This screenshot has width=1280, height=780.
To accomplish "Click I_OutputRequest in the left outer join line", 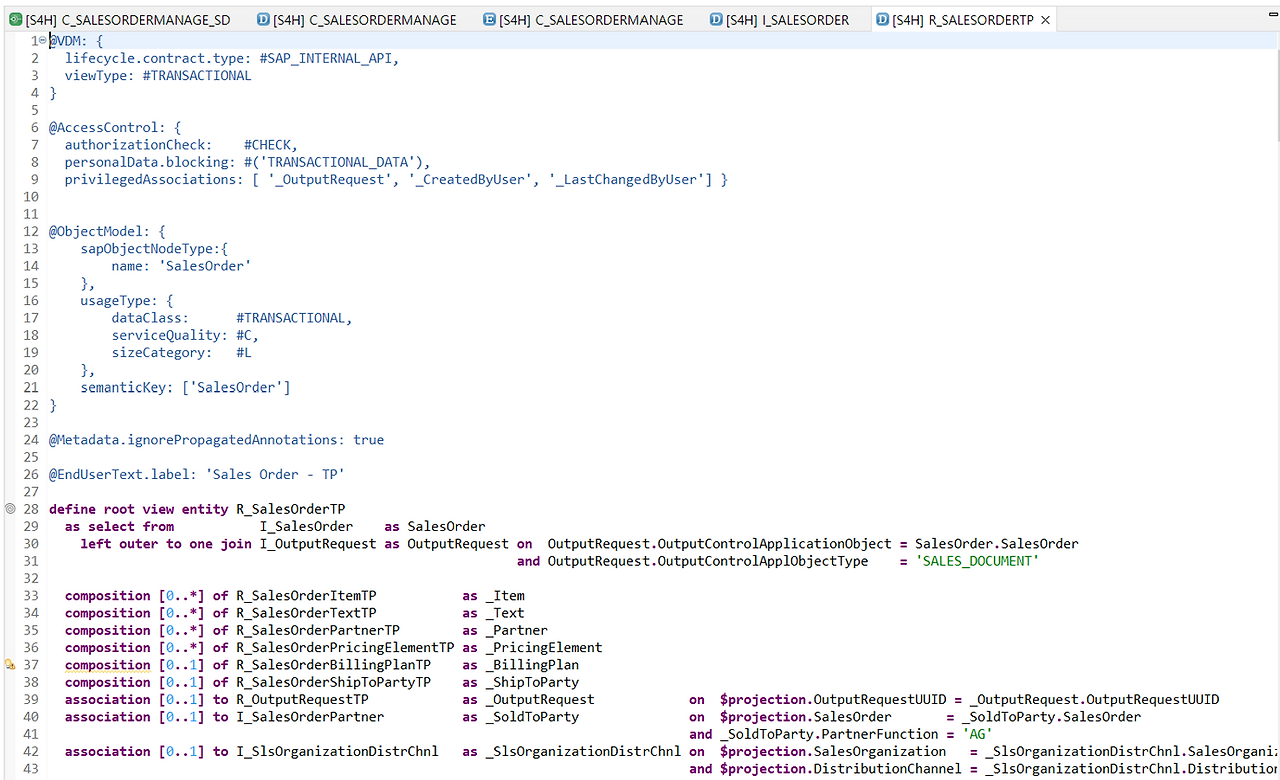I will [318, 544].
